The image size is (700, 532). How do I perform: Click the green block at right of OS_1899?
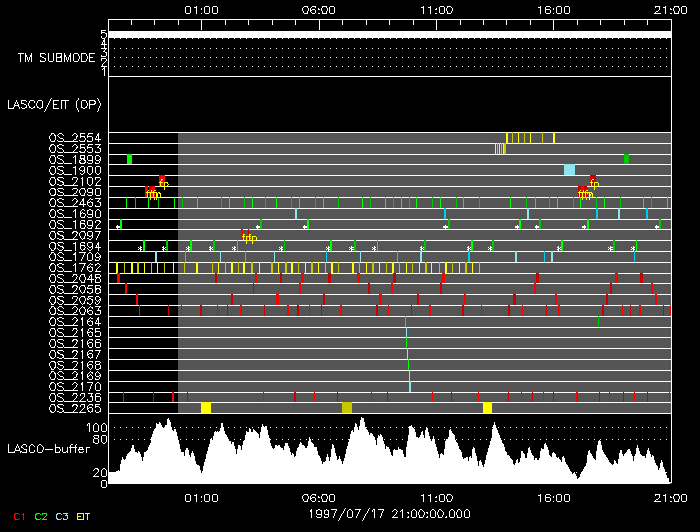click(626, 159)
